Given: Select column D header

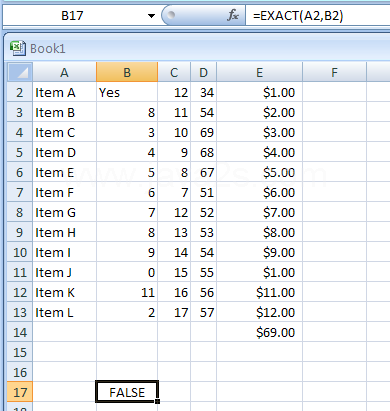Looking at the screenshot, I should (203, 72).
